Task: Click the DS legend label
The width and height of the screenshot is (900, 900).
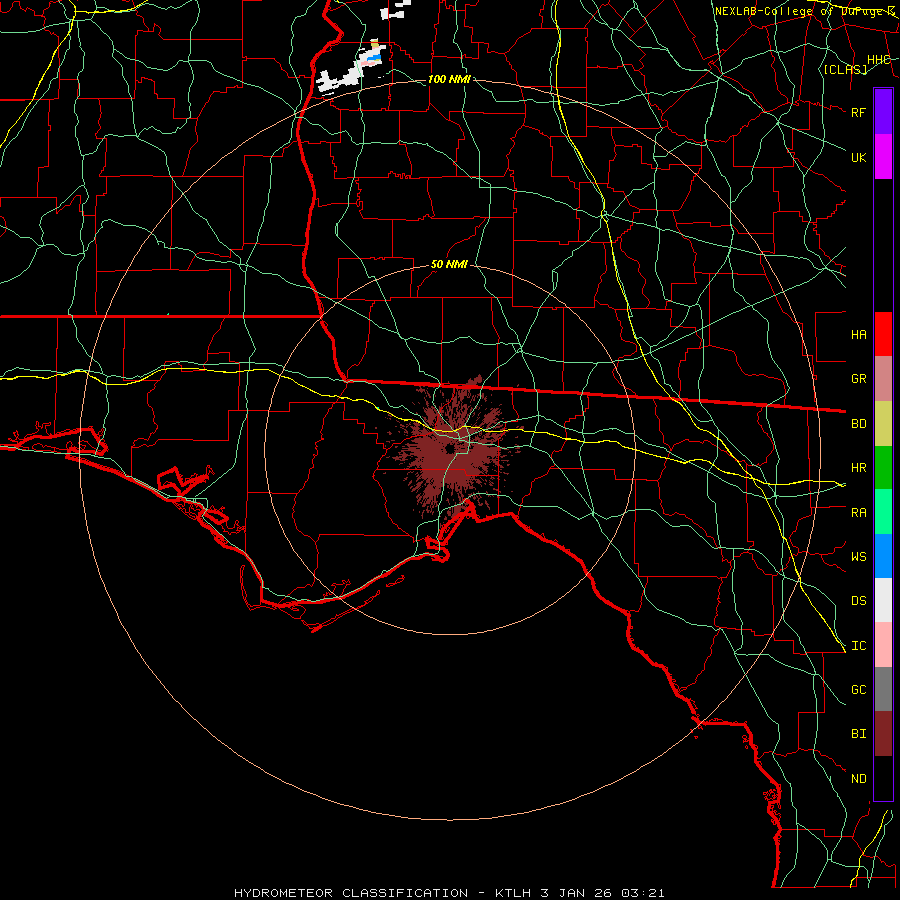Action: click(859, 601)
